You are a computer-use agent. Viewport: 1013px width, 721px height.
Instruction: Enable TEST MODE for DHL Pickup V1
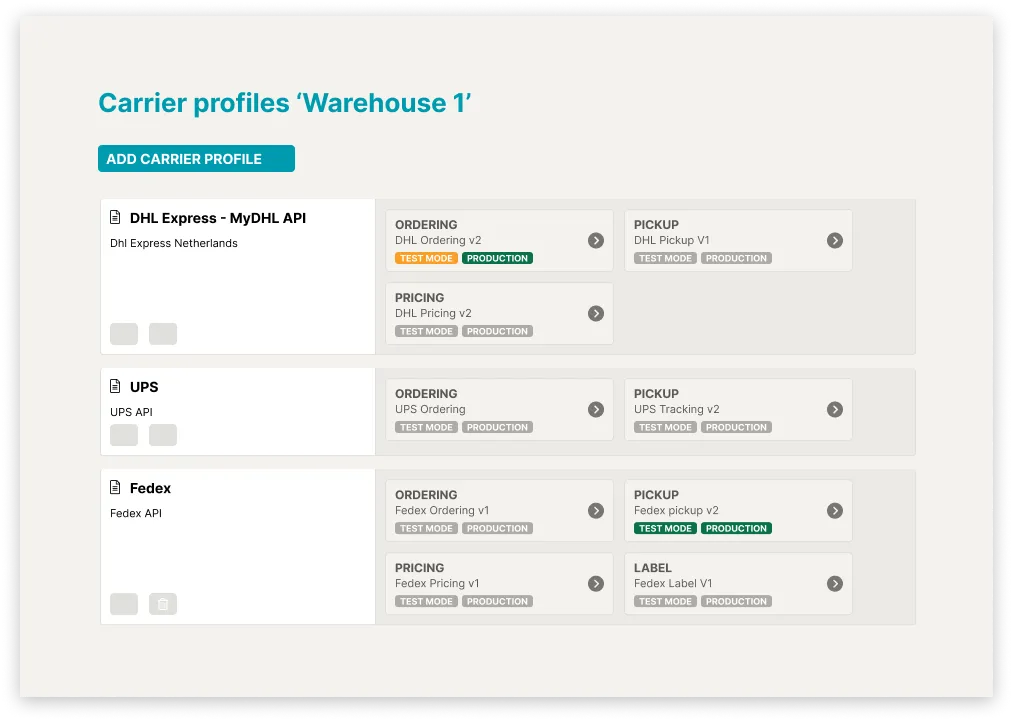click(665, 258)
